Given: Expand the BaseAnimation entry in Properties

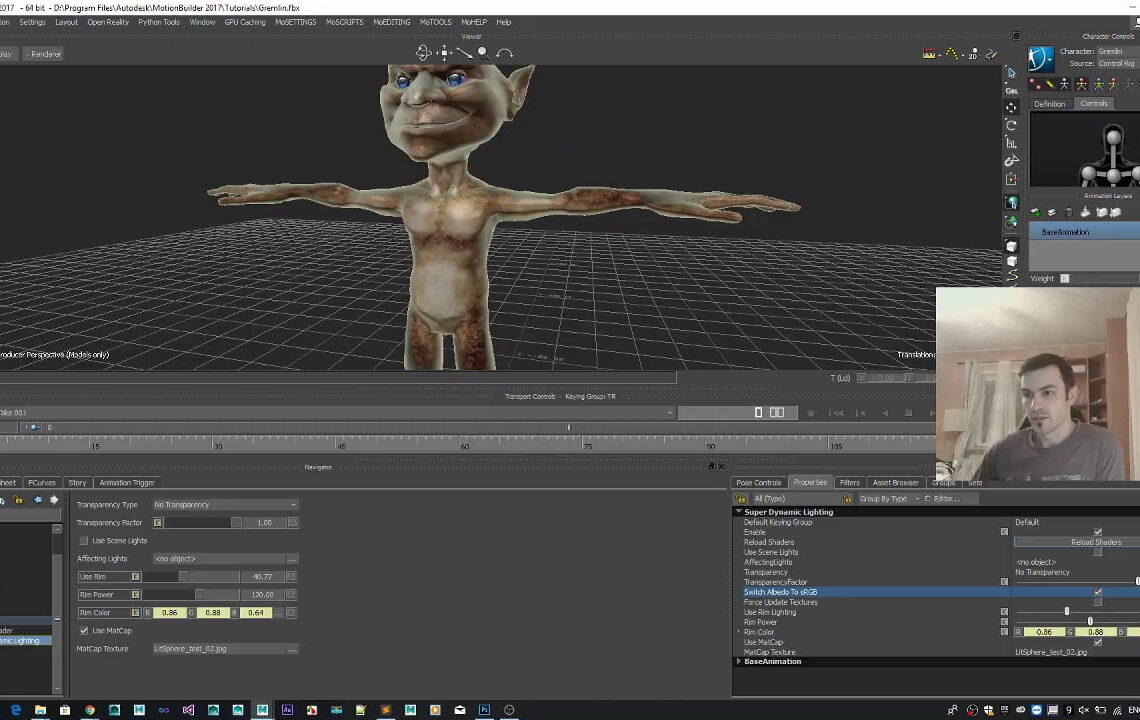Looking at the screenshot, I should [739, 661].
